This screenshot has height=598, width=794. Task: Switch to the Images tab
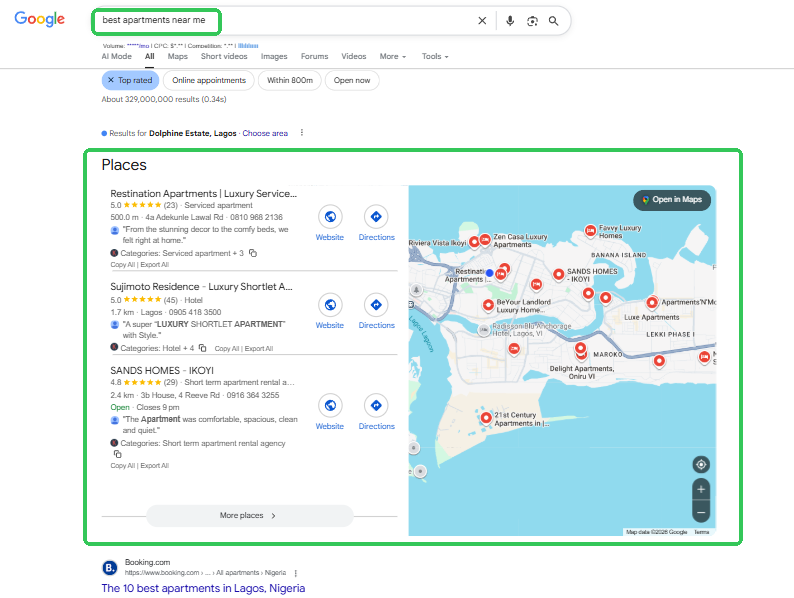(274, 57)
